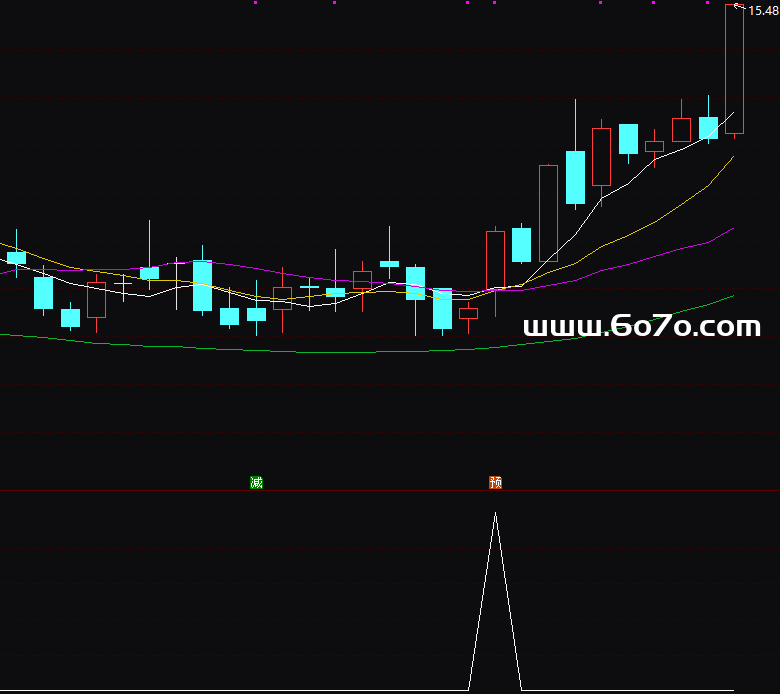780x694 pixels.
Task: Click the peak of the white indicator spike
Action: [495, 514]
